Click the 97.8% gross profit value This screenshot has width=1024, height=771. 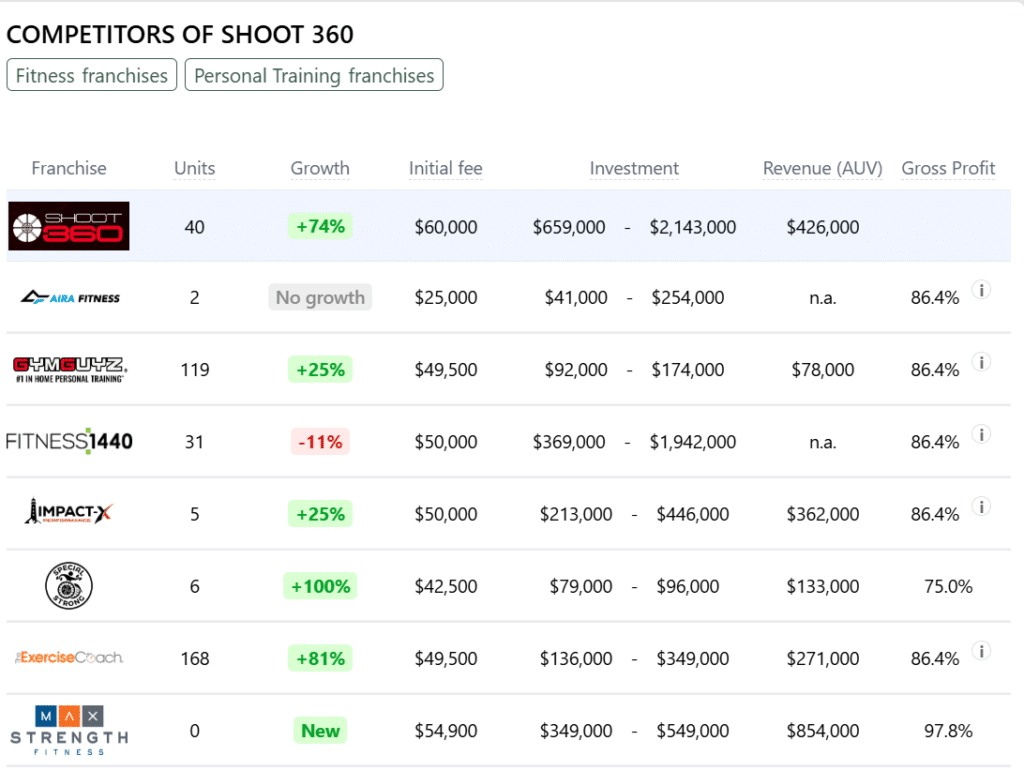[x=948, y=731]
